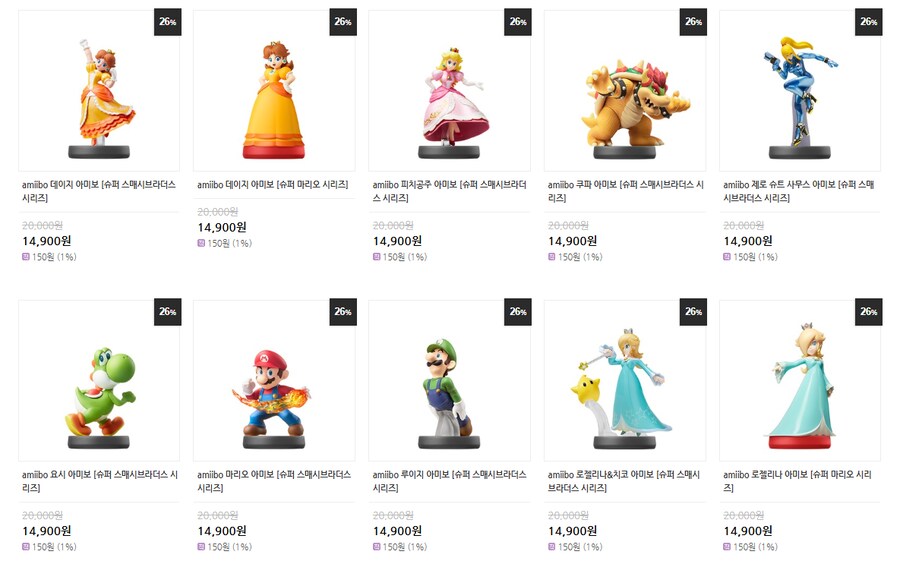
Task: Click the 26% badge on Bowser amiibo
Action: click(693, 22)
